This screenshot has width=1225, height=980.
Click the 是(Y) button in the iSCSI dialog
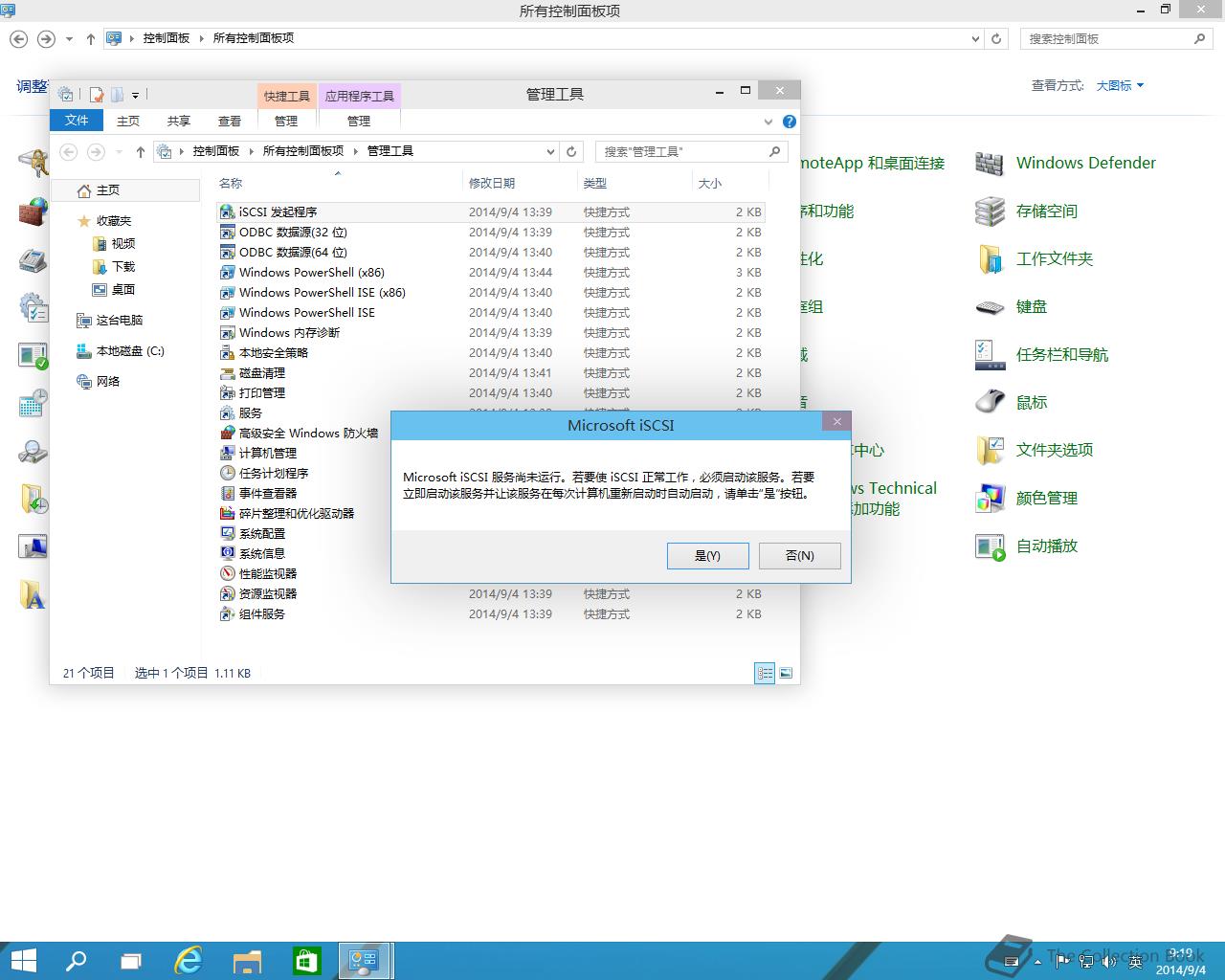click(707, 555)
